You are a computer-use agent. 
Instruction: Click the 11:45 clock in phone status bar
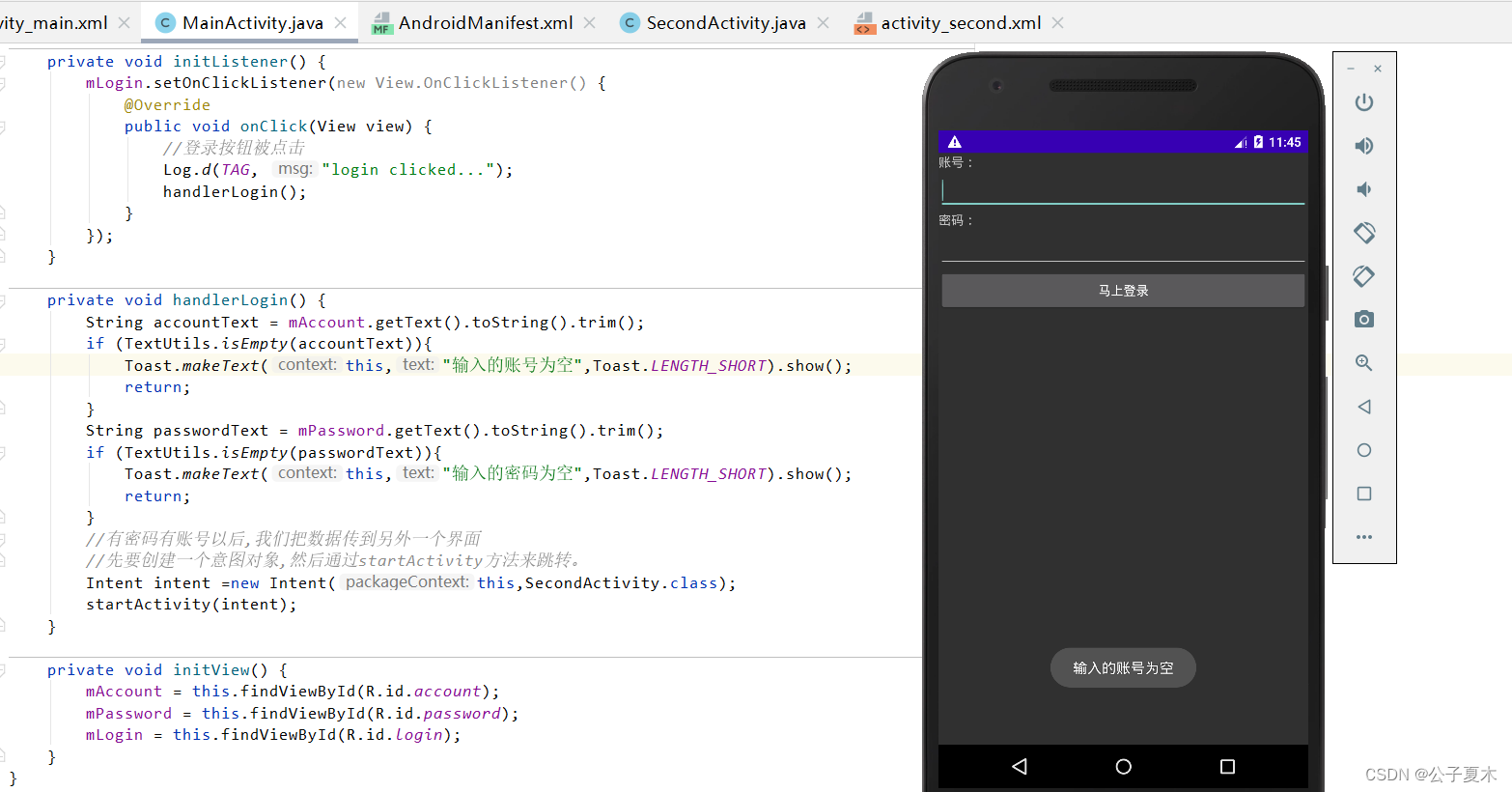click(x=1284, y=142)
